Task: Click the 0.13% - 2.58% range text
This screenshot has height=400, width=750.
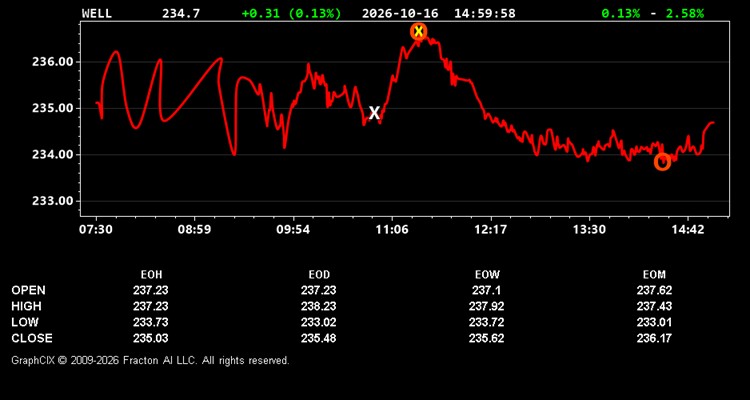Action: (653, 13)
